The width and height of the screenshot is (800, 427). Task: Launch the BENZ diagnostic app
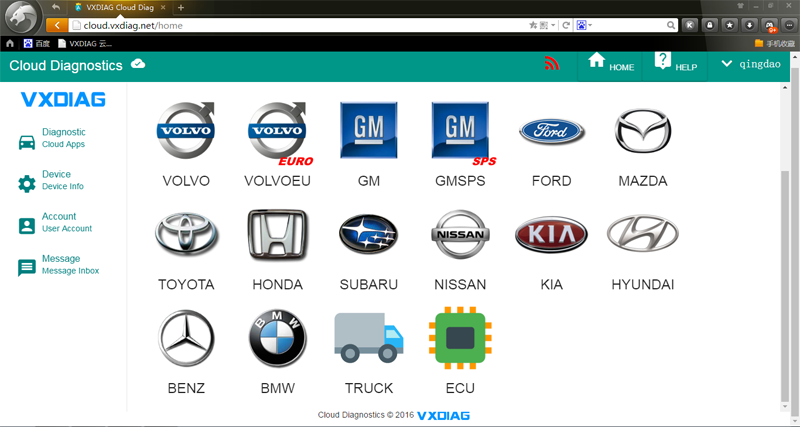pyautogui.click(x=186, y=338)
